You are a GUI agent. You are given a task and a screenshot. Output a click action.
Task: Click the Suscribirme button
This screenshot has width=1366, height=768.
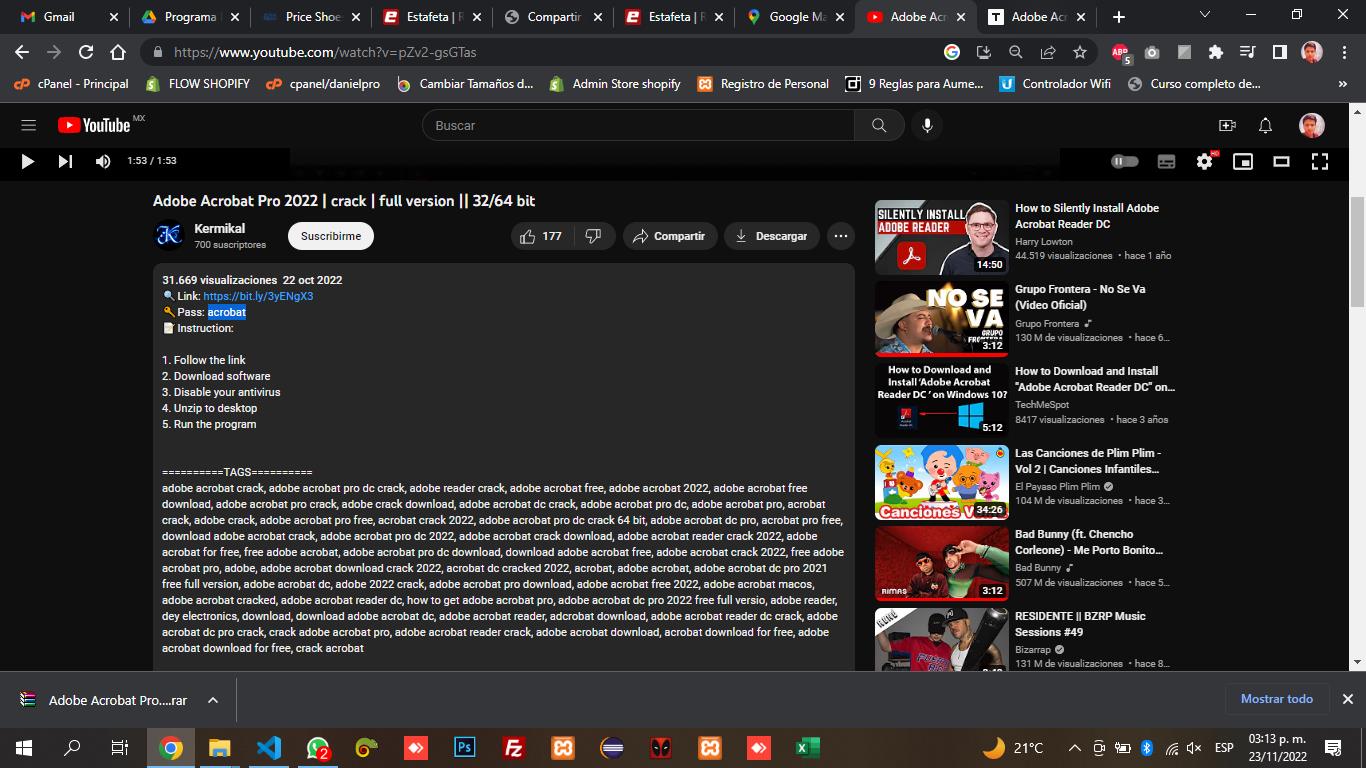pyautogui.click(x=331, y=236)
